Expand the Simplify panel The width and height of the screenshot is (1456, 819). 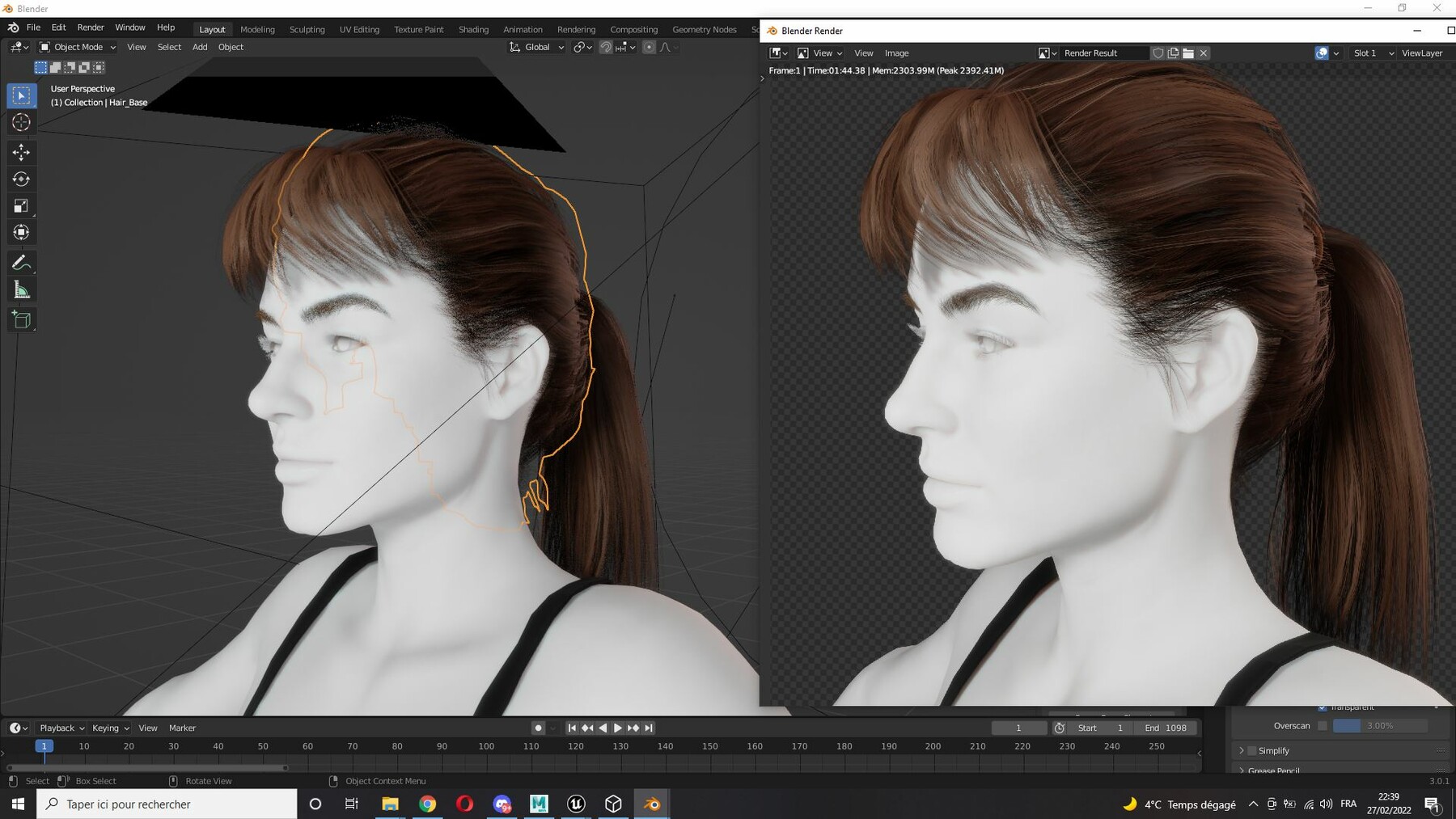pos(1242,750)
